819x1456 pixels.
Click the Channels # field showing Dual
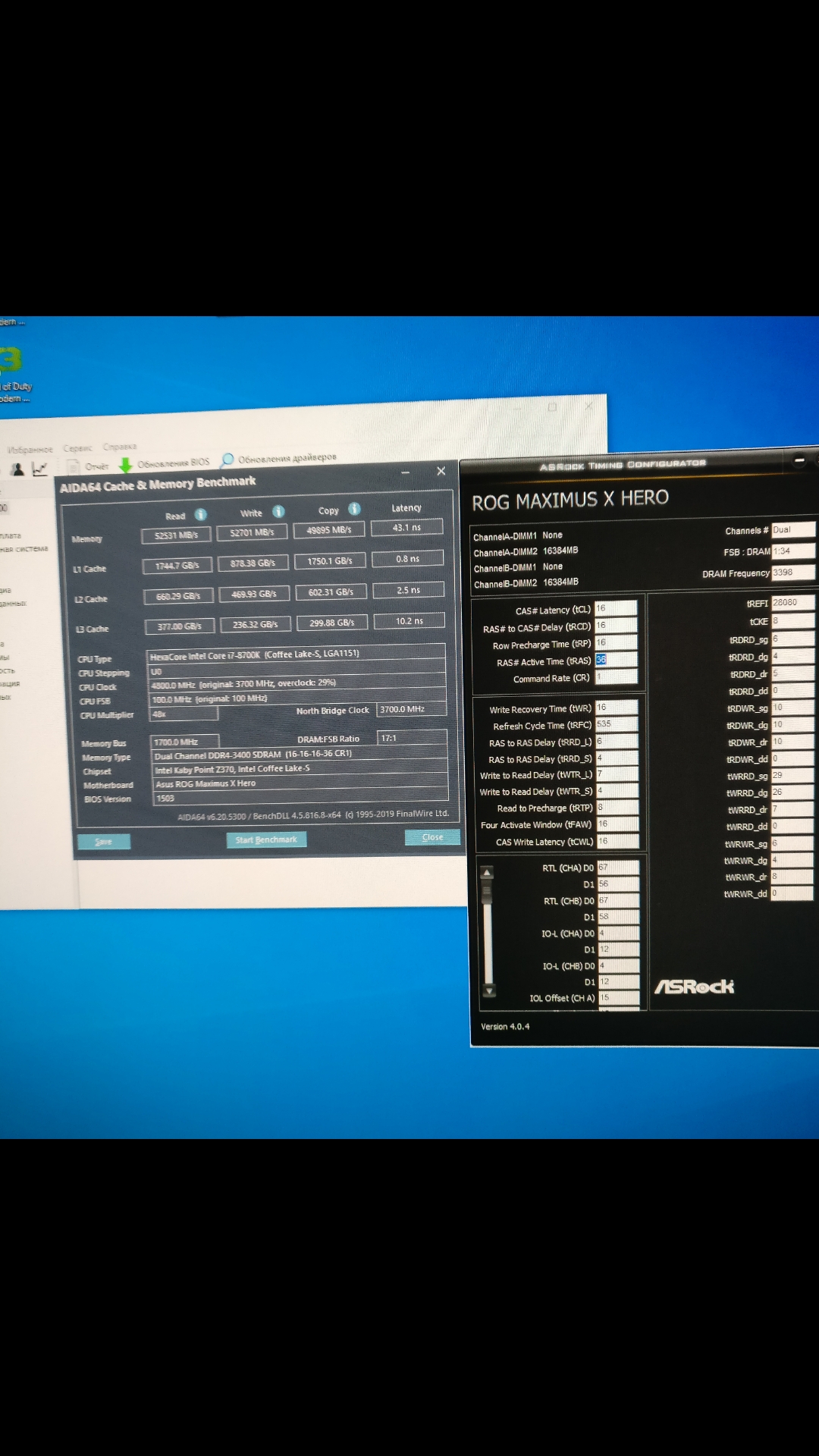(794, 530)
